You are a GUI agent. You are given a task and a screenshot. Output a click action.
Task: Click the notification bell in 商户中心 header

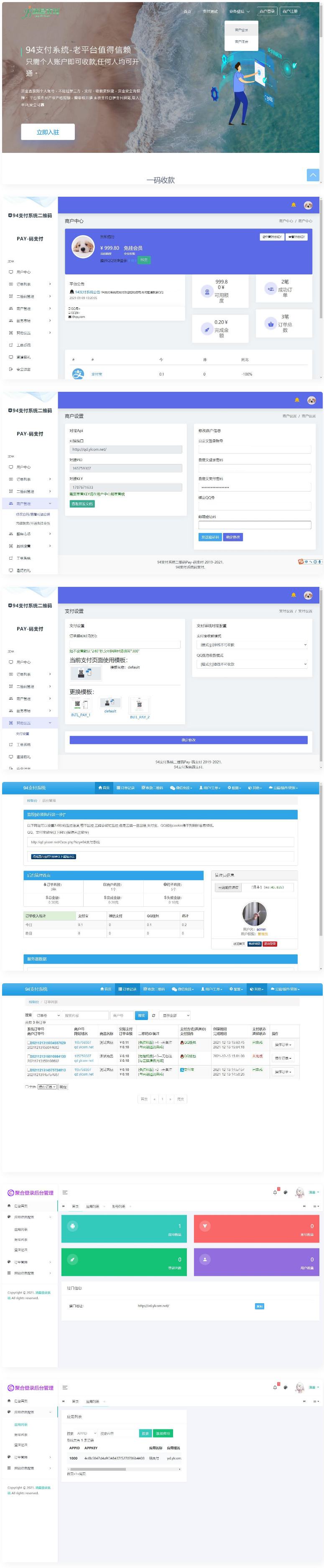click(293, 205)
